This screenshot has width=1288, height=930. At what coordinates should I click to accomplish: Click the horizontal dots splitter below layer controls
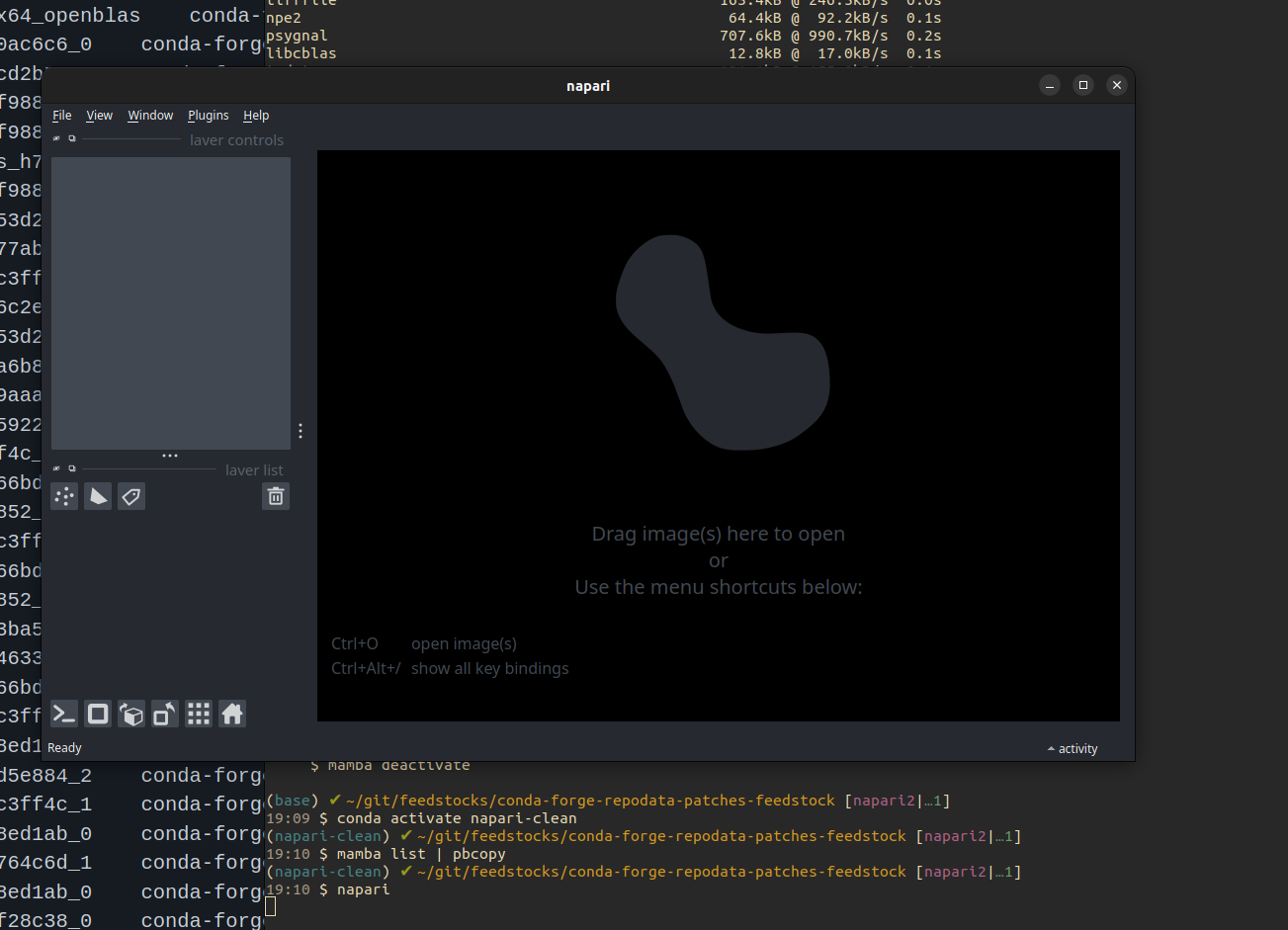pos(170,456)
